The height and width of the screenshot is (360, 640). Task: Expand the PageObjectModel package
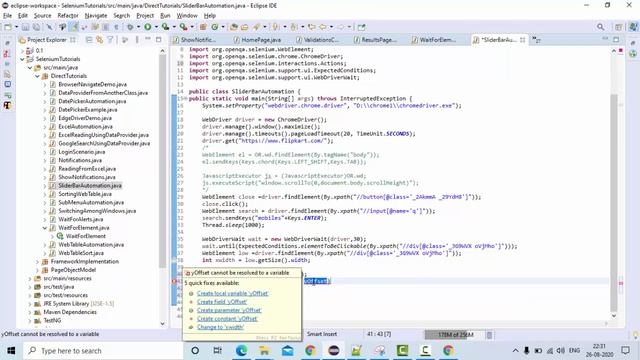tap(38, 270)
